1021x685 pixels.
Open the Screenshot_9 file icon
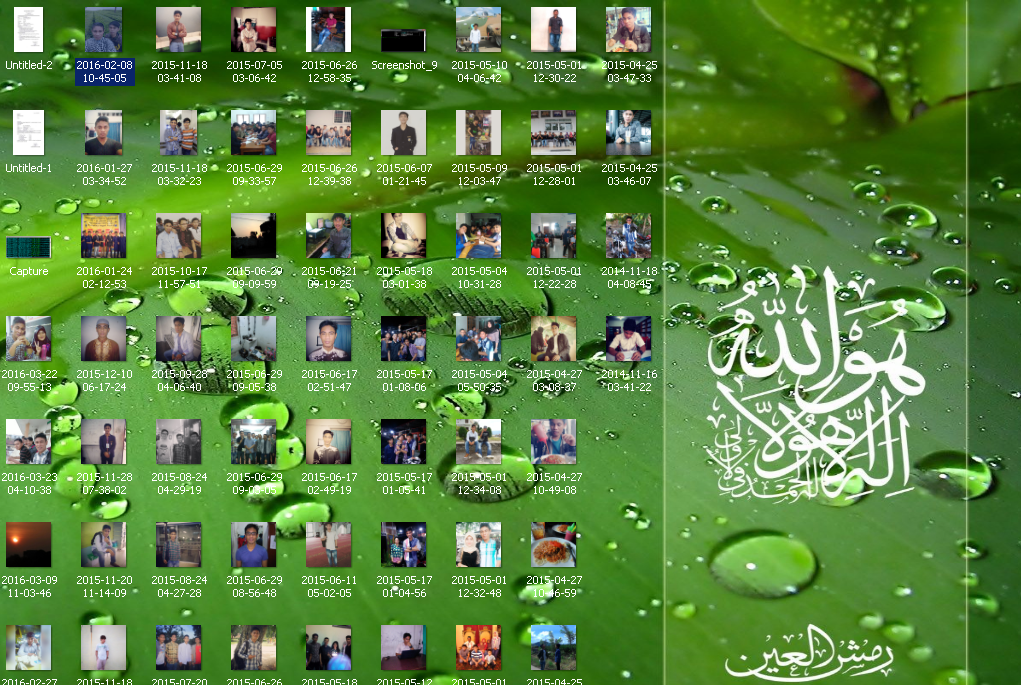pos(404,40)
